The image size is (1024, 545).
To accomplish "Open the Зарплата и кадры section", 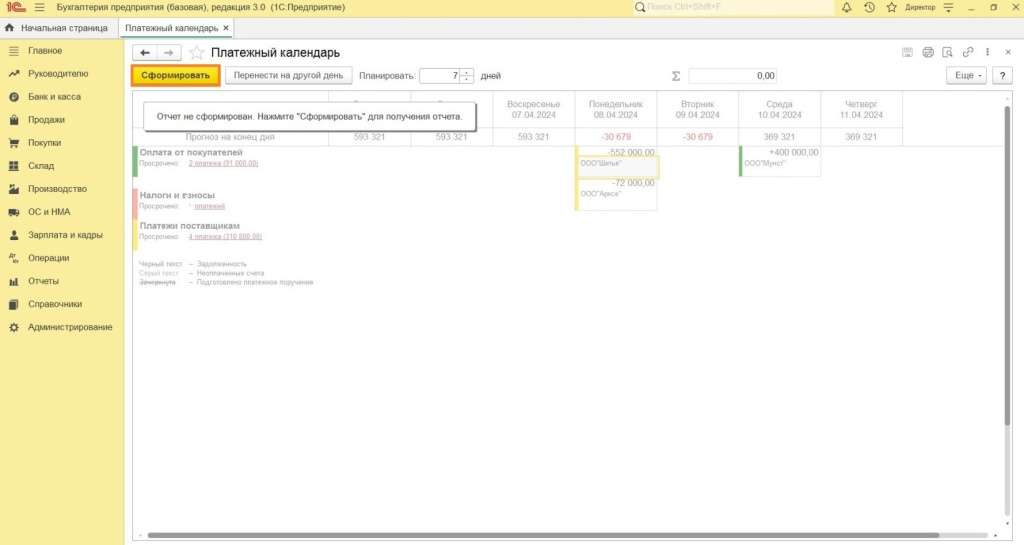I will point(65,235).
